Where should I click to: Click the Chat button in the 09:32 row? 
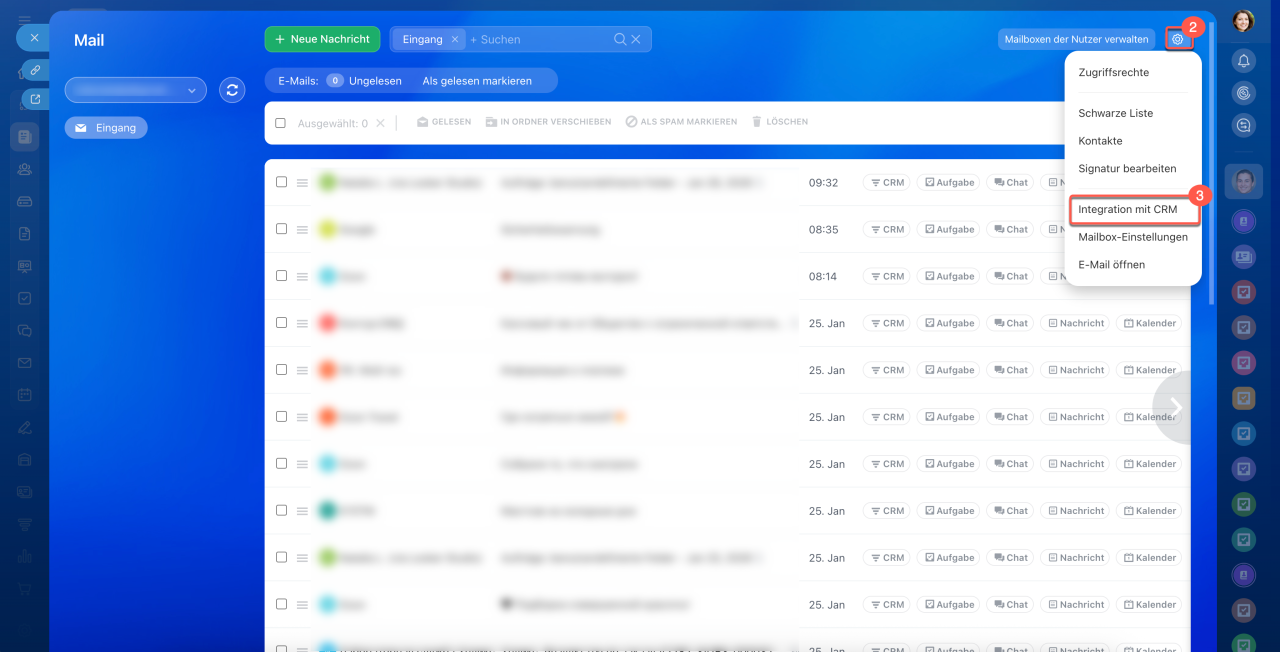click(1010, 183)
